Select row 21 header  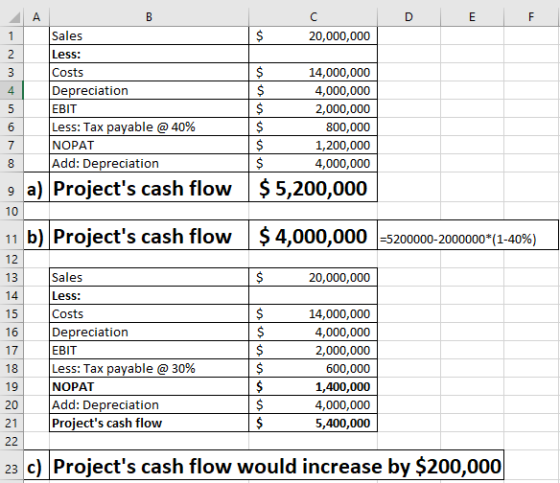pos(11,423)
